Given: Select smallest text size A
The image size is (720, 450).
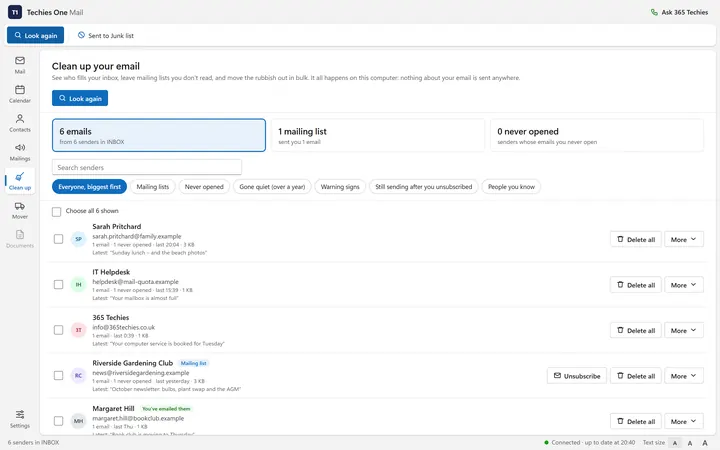Looking at the screenshot, I should pyautogui.click(x=675, y=443).
